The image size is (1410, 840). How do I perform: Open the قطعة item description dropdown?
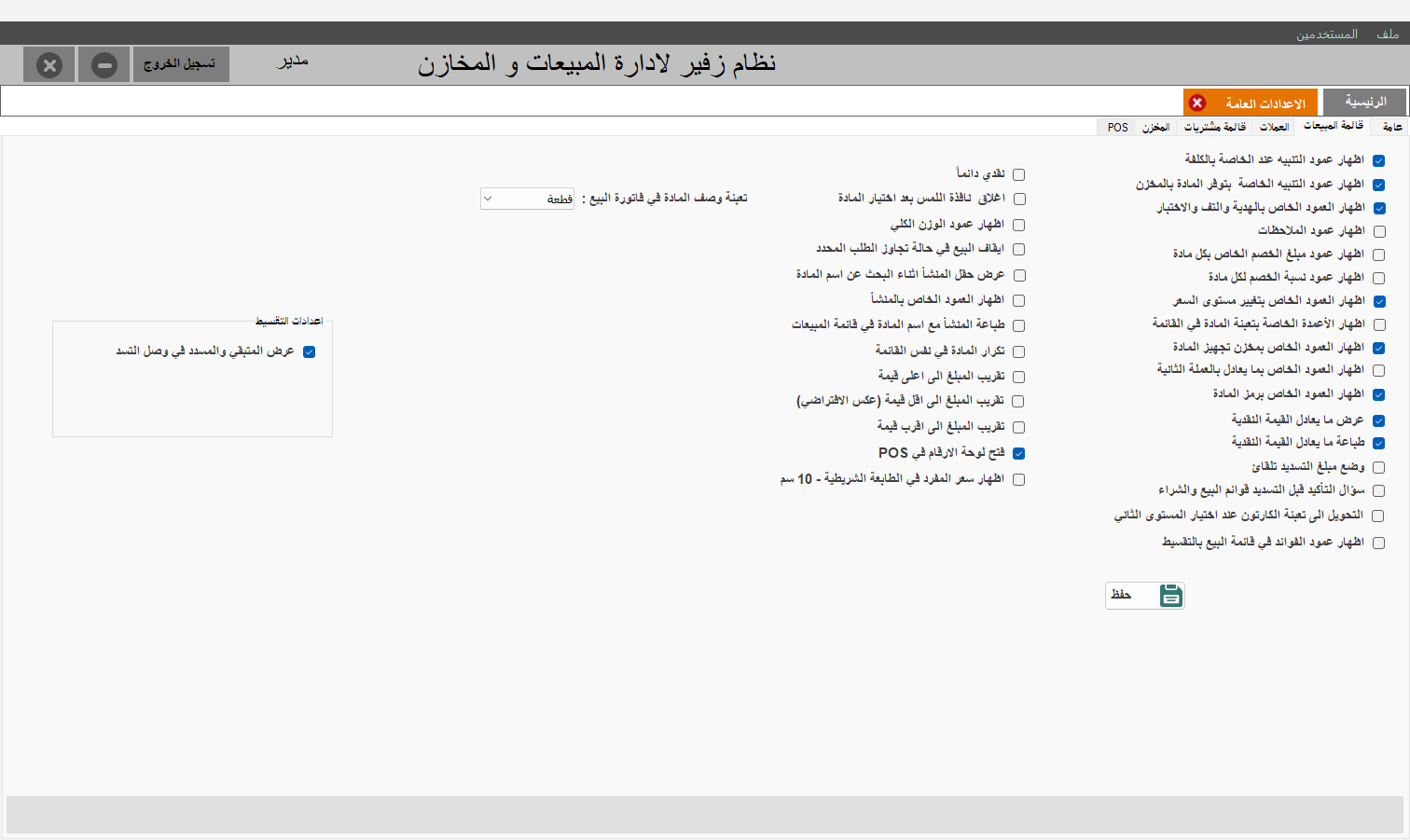coord(527,199)
